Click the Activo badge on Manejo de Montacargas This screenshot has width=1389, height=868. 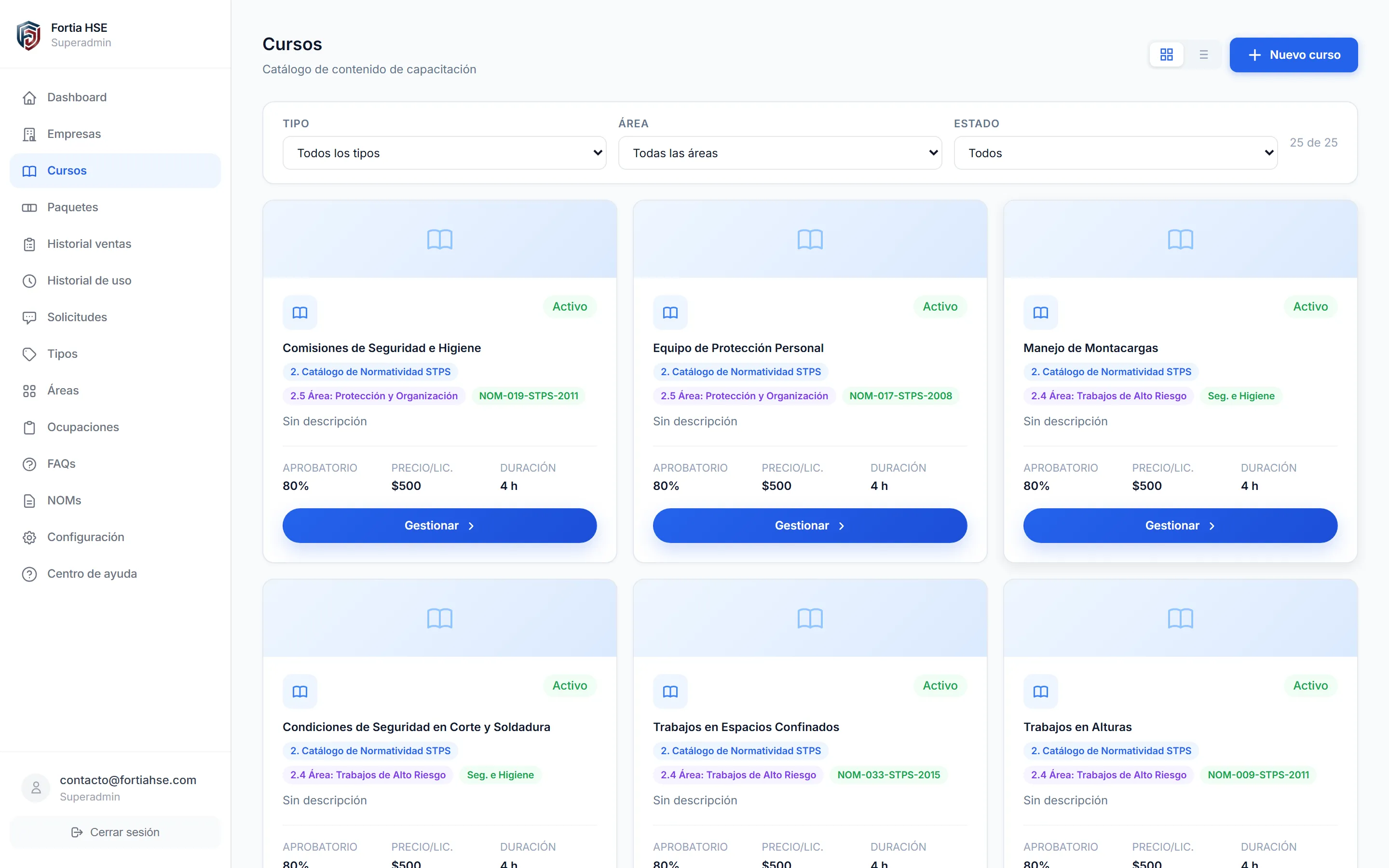(1310, 307)
